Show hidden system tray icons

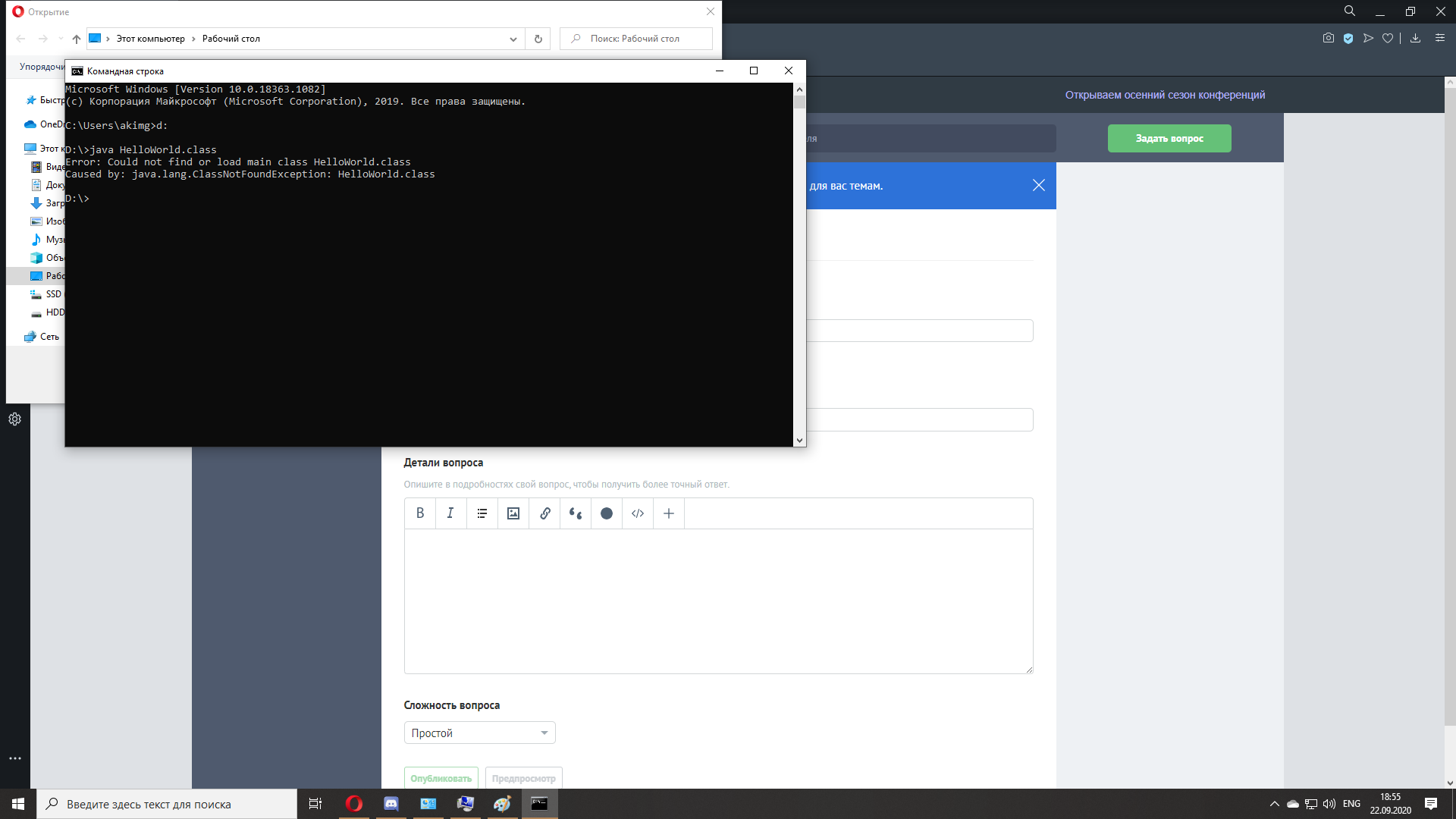(x=1274, y=804)
